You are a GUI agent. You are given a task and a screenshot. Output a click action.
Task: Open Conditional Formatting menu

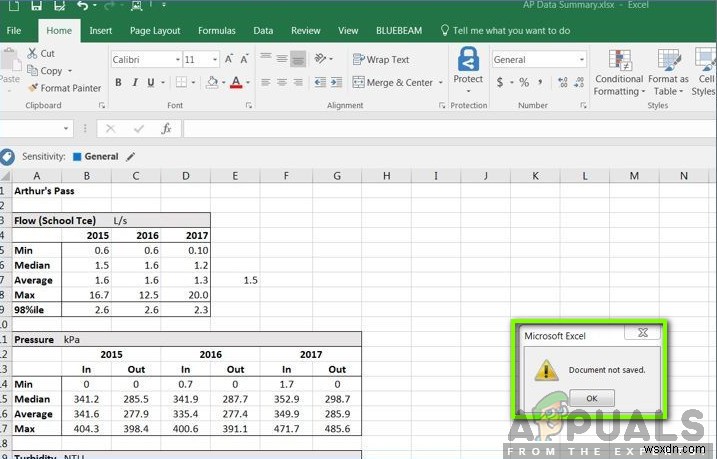(x=619, y=73)
